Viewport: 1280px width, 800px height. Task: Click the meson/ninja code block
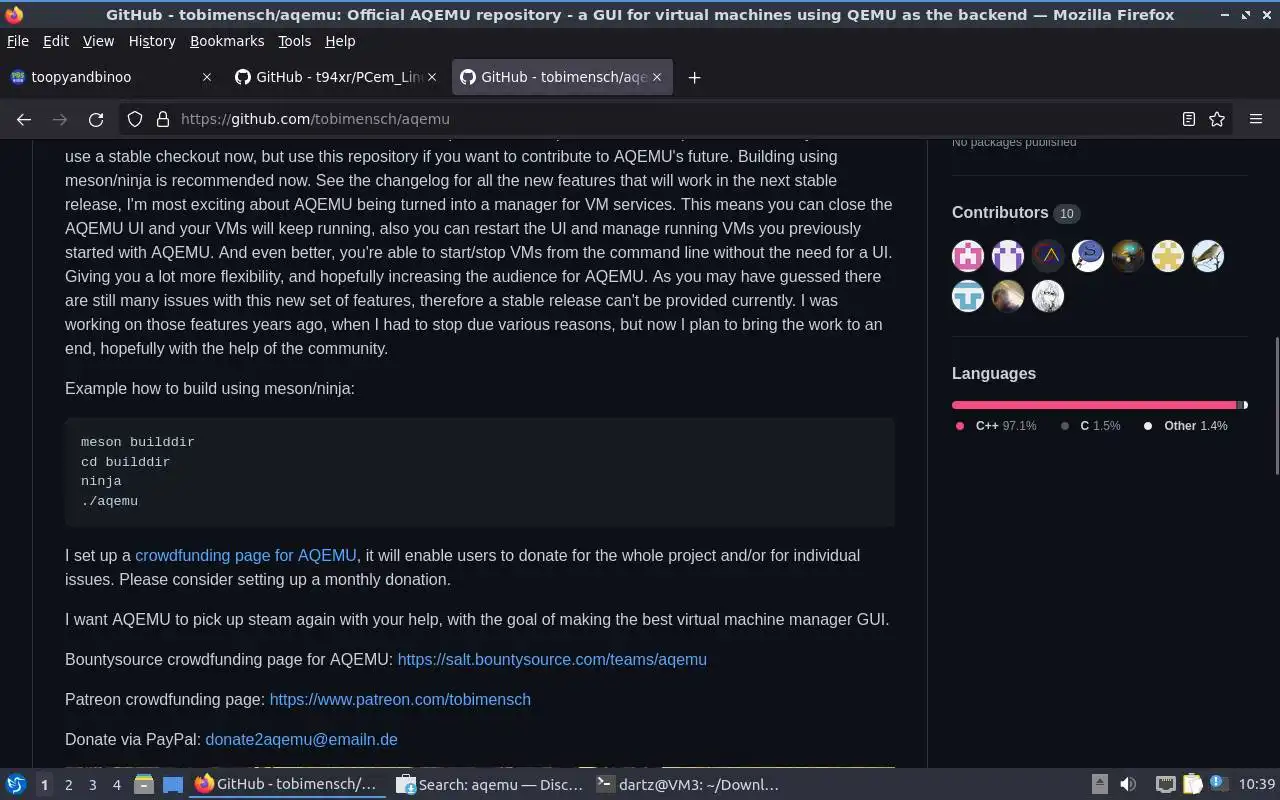tap(480, 472)
